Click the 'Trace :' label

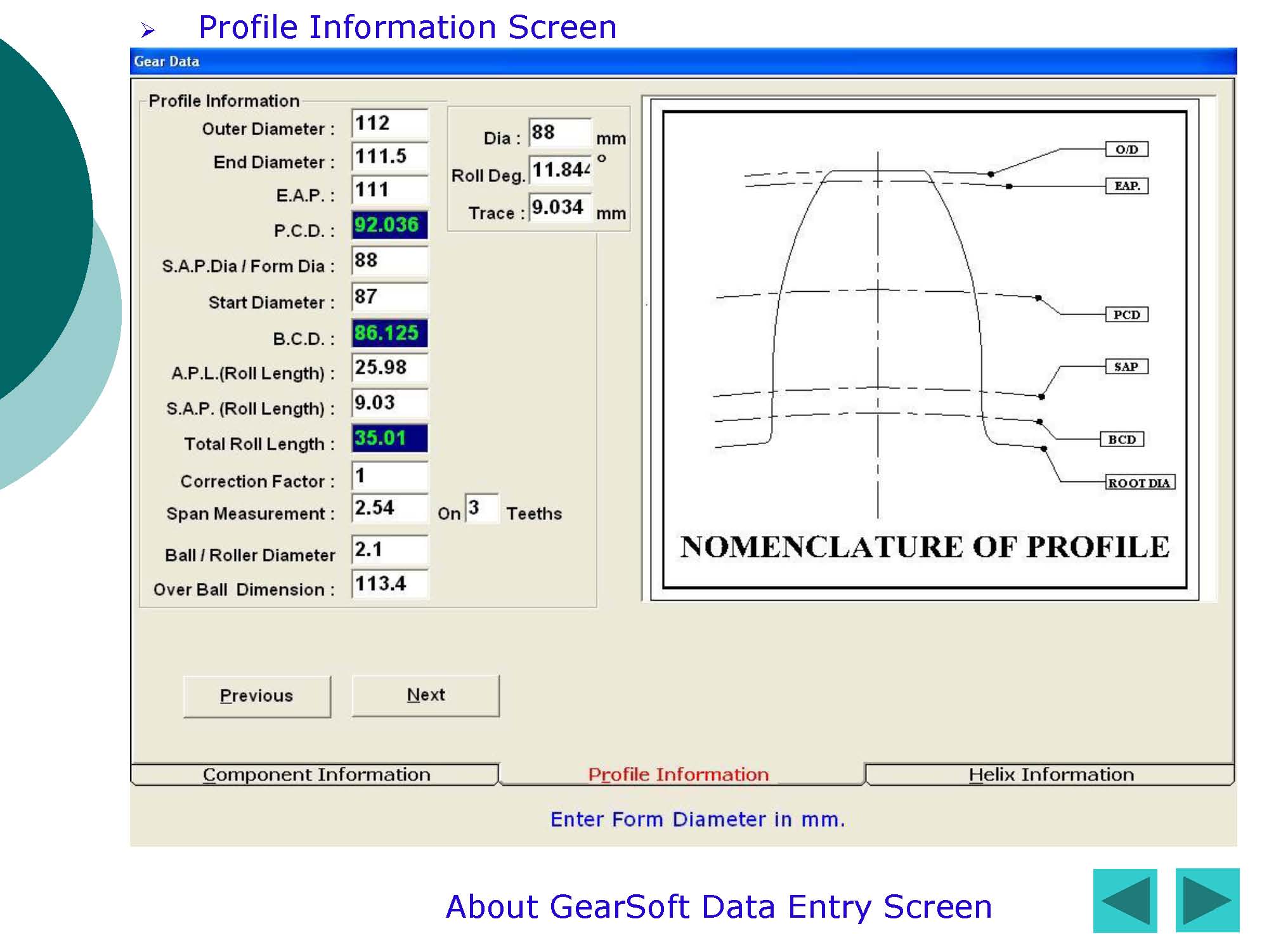(497, 213)
